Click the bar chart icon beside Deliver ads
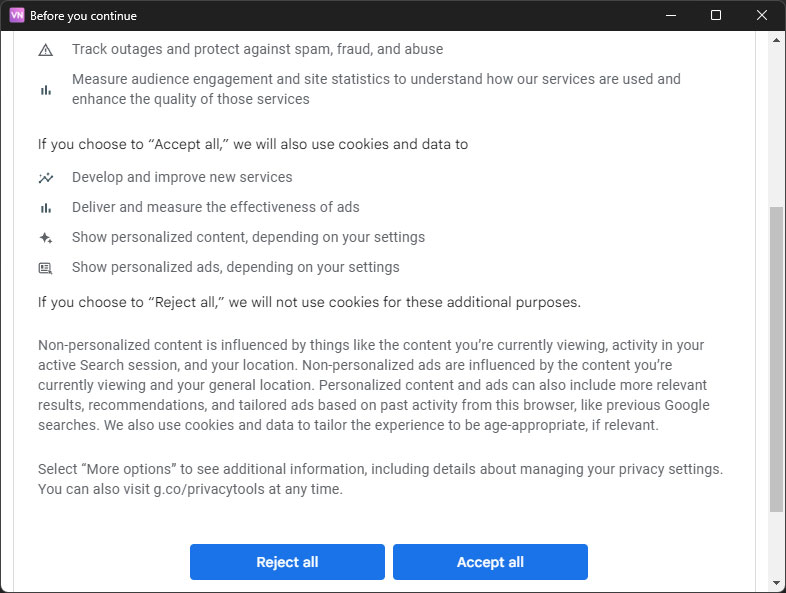The image size is (786, 593). [45, 208]
